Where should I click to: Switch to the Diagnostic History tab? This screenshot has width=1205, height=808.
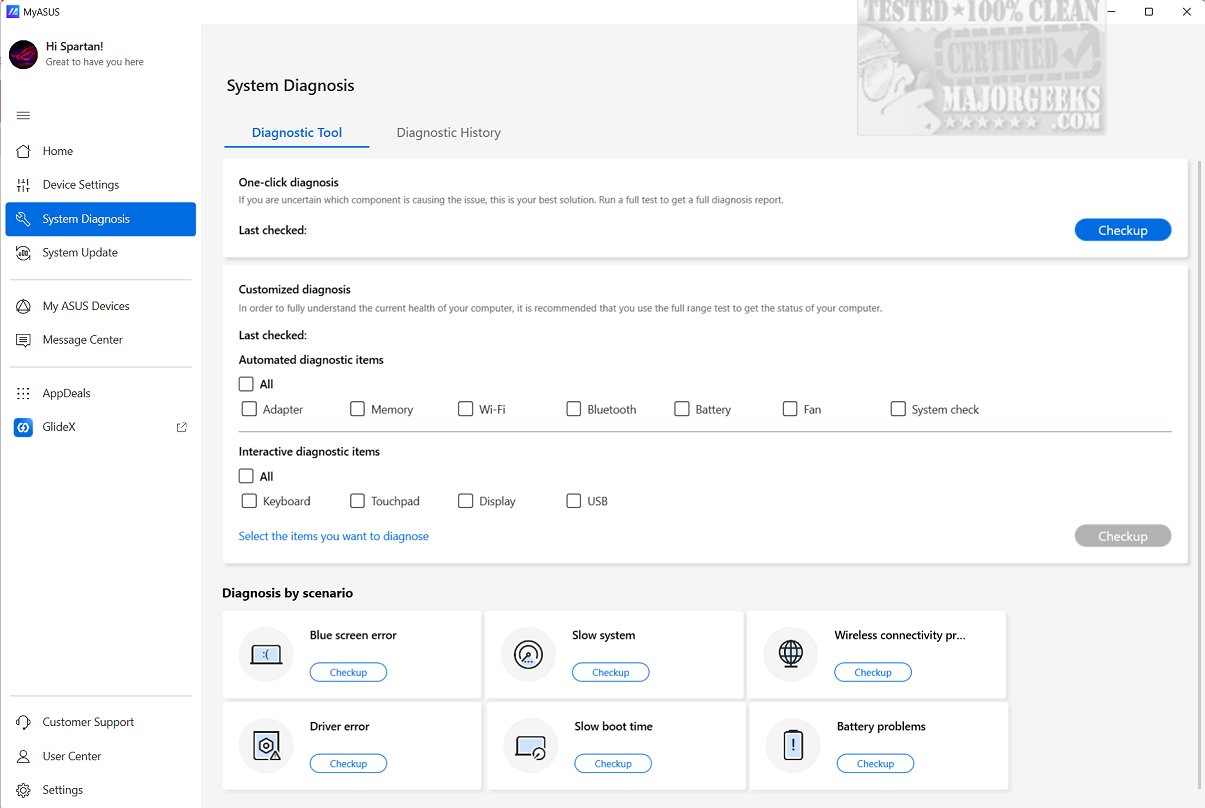[448, 133]
